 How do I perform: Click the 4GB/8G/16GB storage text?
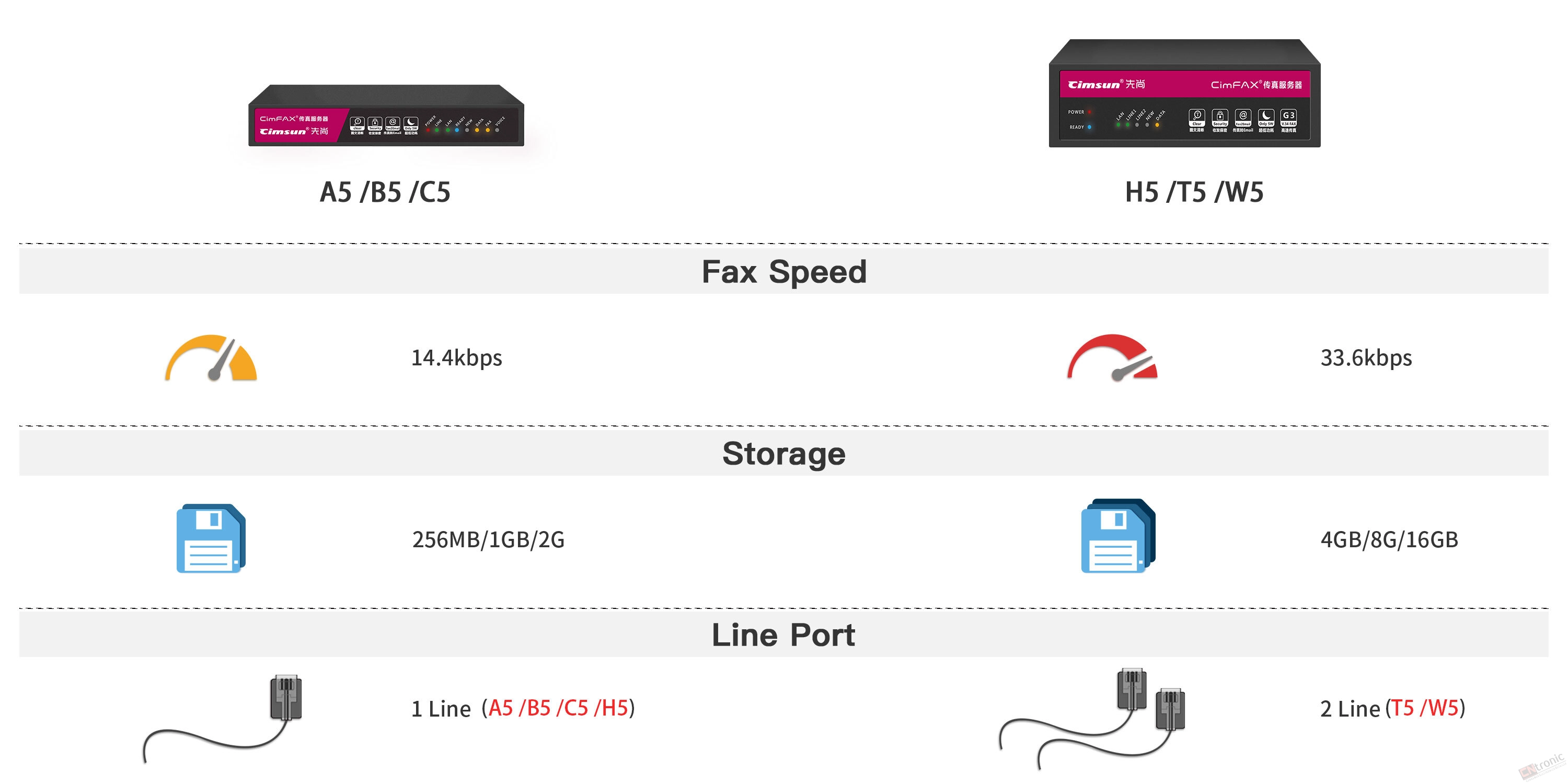[1389, 540]
